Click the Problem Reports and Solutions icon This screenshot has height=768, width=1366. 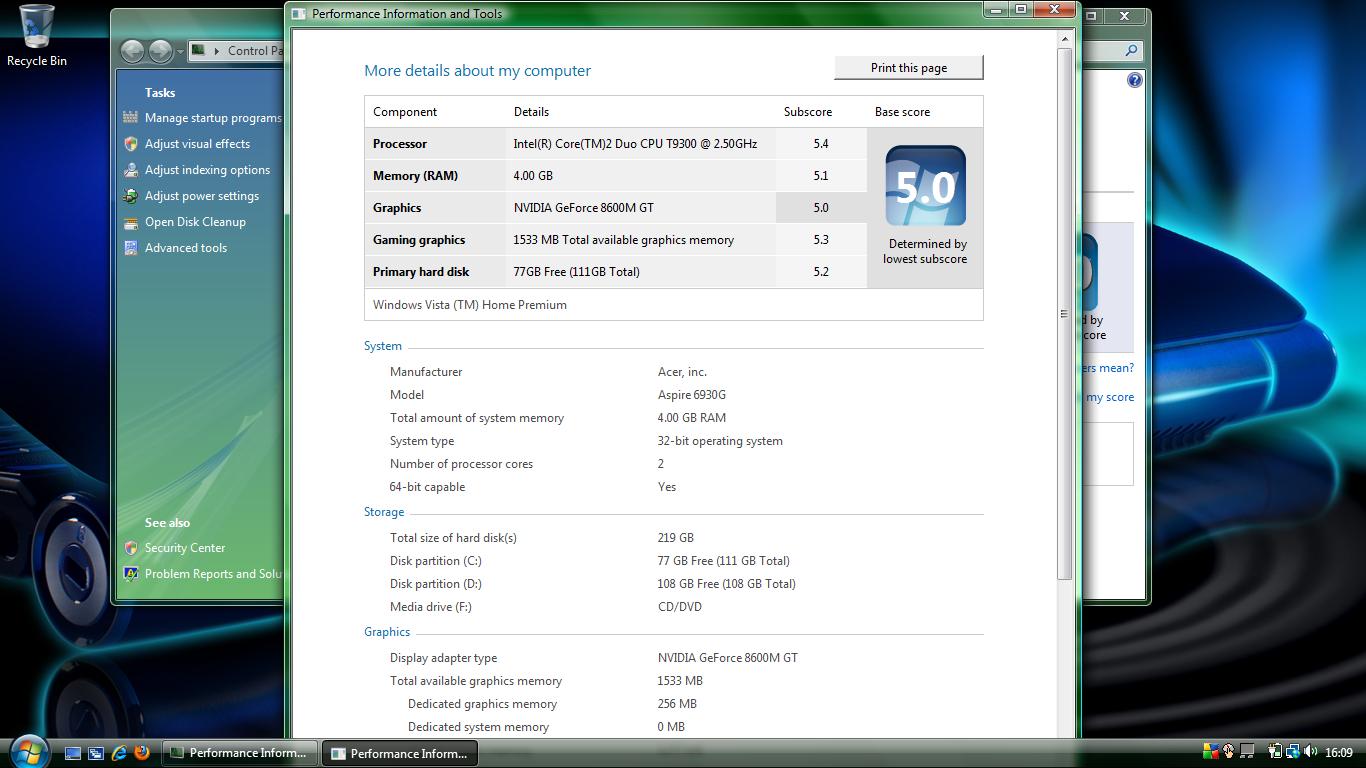tap(130, 573)
